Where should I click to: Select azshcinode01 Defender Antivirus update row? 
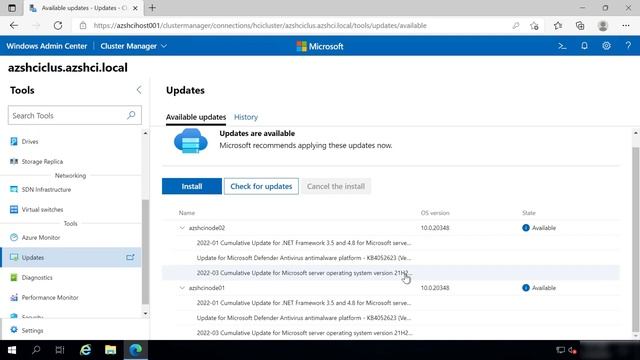[x=391, y=318]
